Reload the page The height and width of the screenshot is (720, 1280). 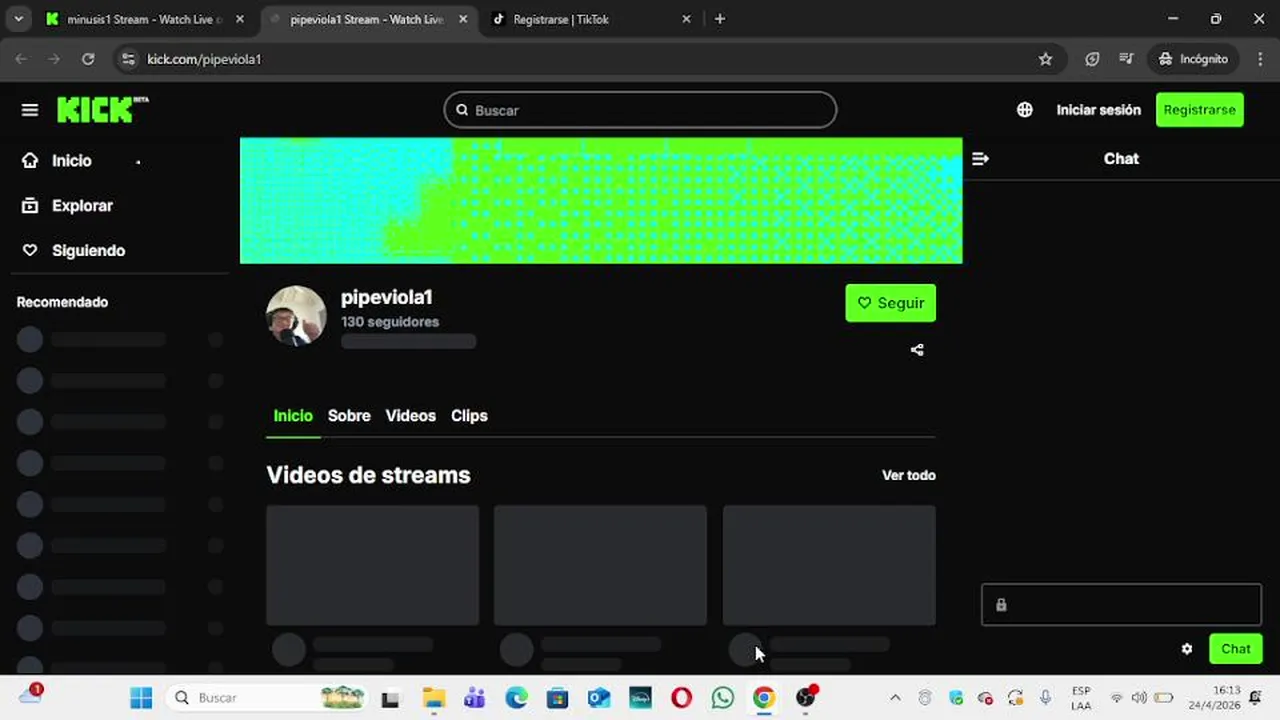click(x=88, y=59)
